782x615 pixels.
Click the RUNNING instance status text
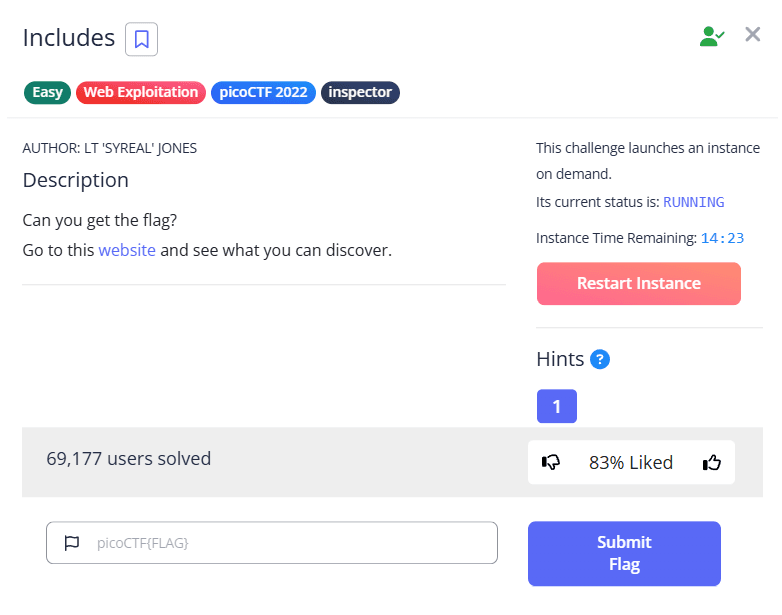point(693,202)
